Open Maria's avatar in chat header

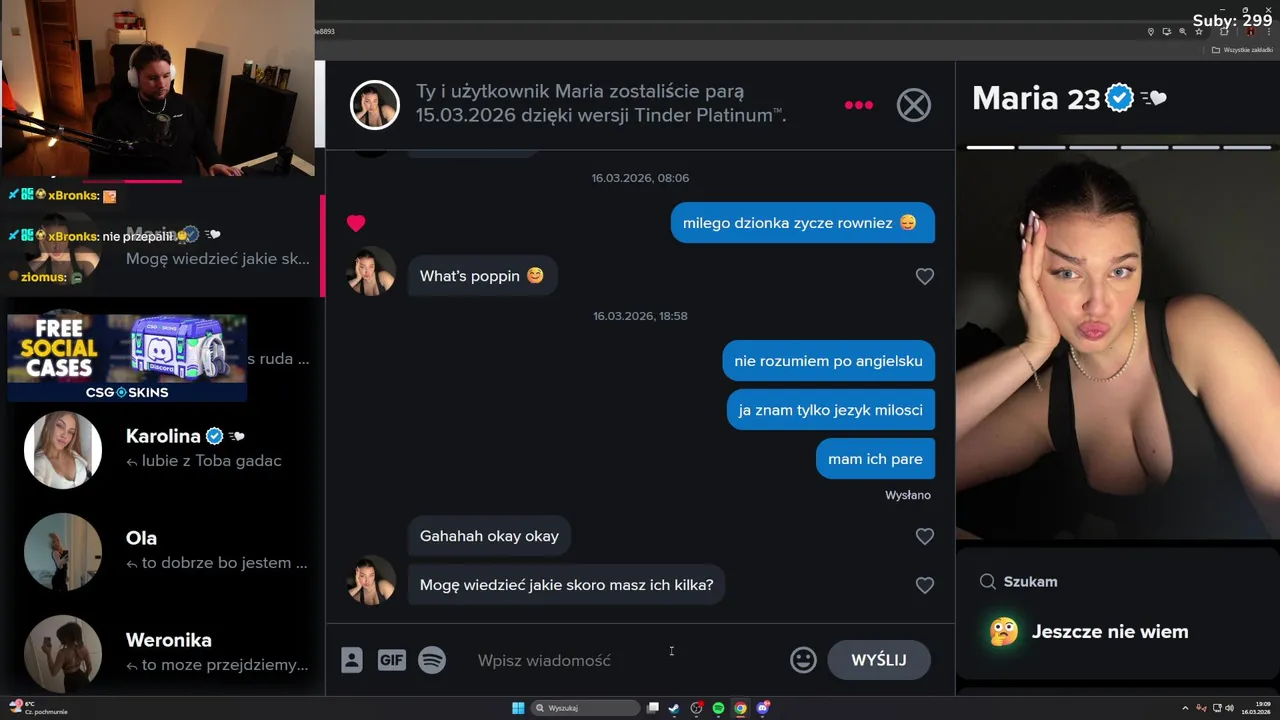[x=375, y=105]
